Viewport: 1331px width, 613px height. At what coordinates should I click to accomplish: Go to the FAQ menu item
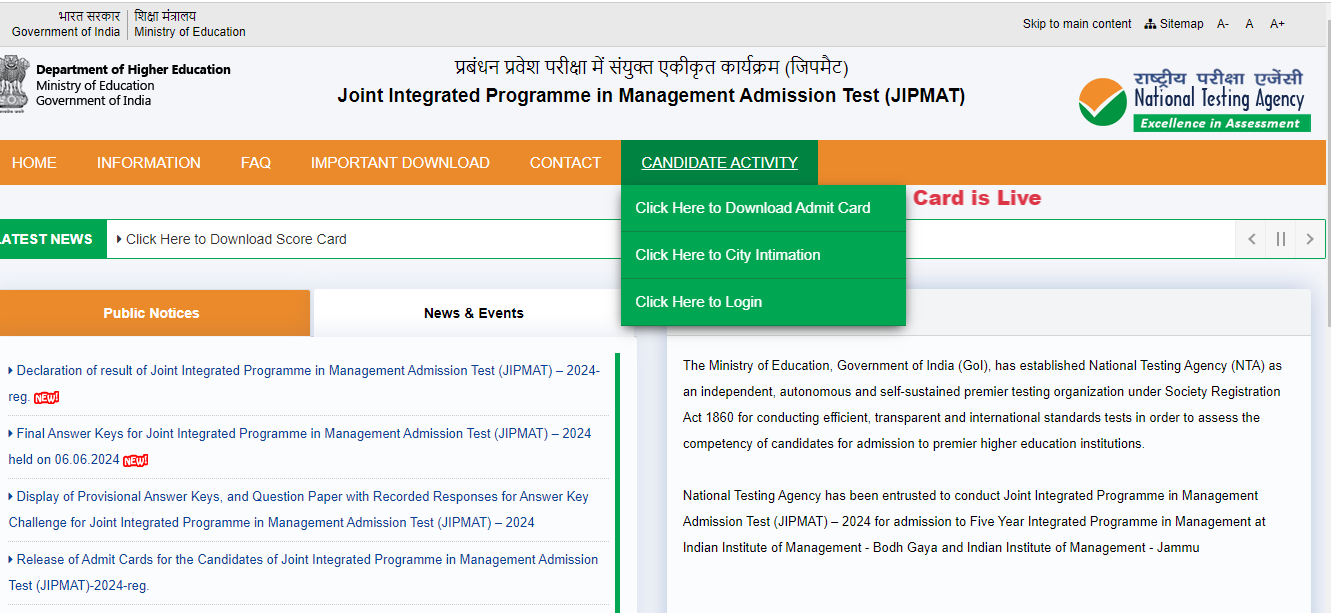point(256,163)
